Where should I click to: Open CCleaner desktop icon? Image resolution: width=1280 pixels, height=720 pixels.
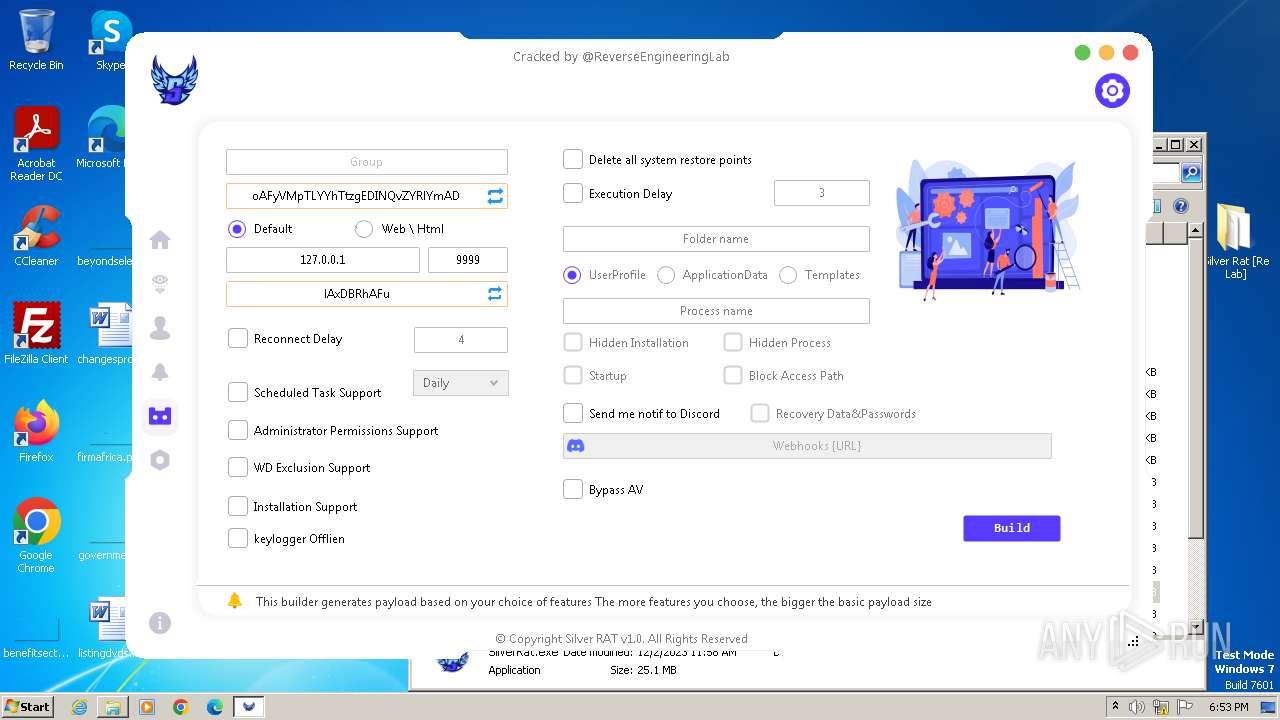point(36,236)
